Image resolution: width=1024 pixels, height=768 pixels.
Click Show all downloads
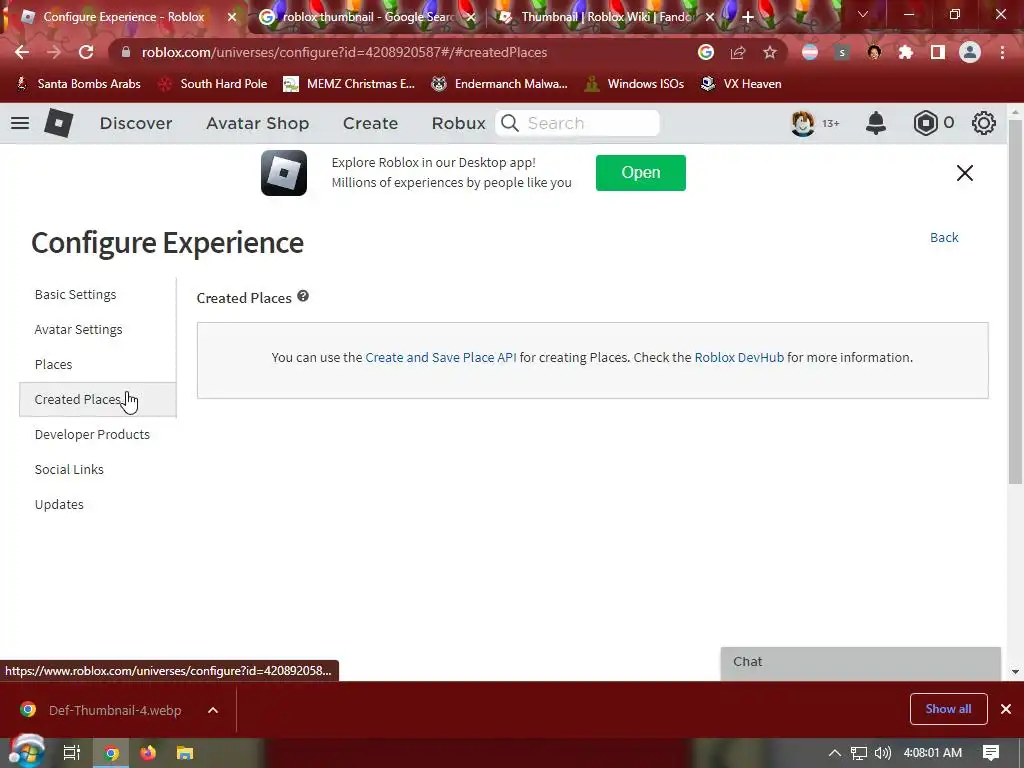click(x=948, y=709)
